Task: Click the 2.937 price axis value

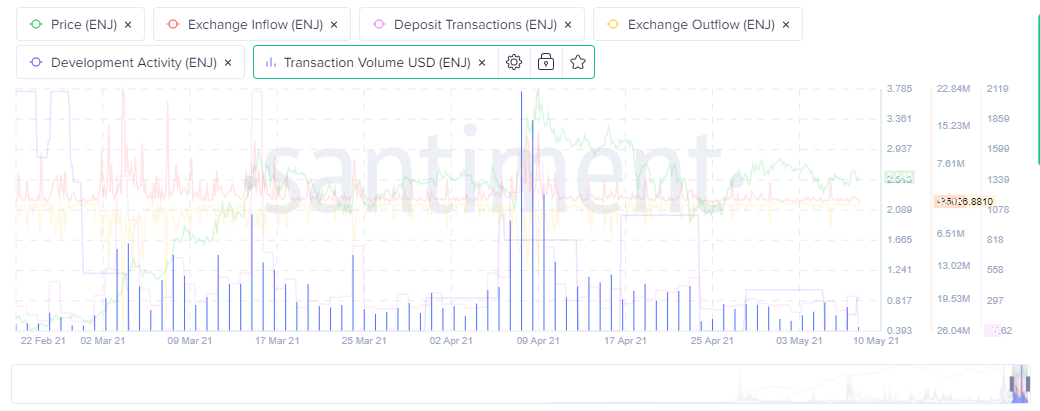Action: pyautogui.click(x=900, y=149)
